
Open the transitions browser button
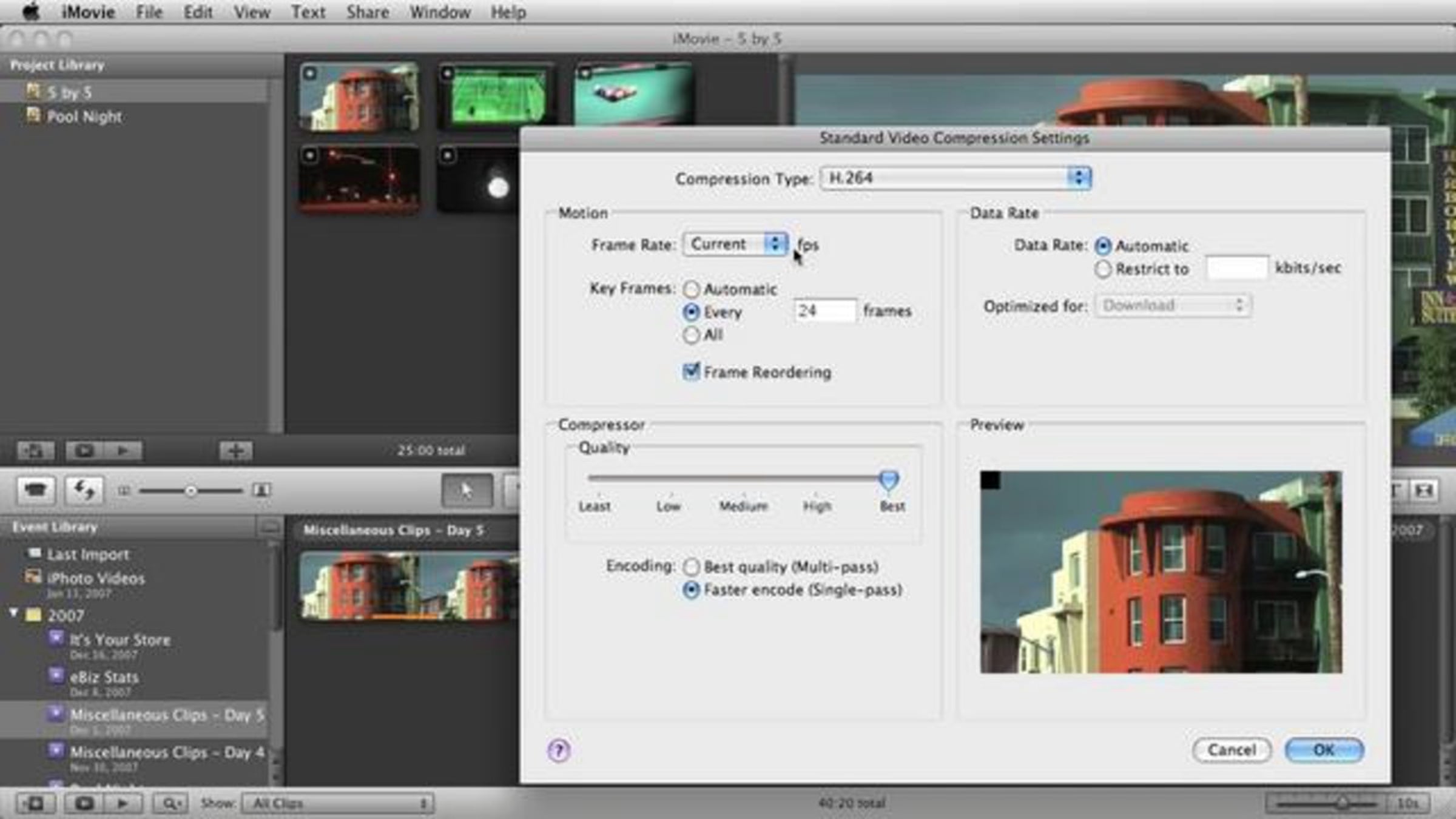pos(1424,490)
